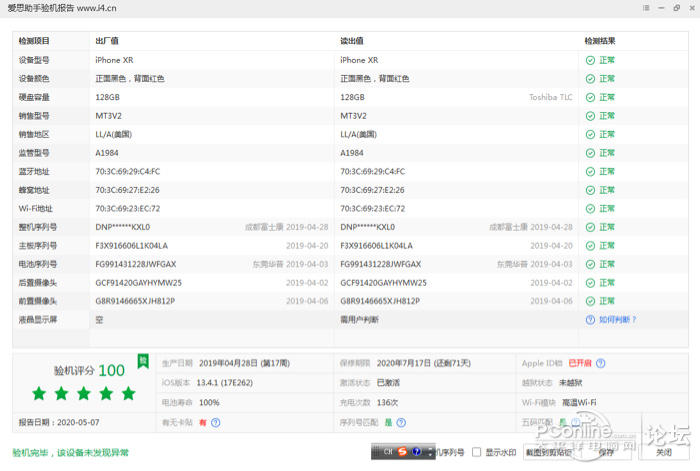Screen dimensions: 700x471
Task: Click the 保存 button
Action: tap(606, 453)
